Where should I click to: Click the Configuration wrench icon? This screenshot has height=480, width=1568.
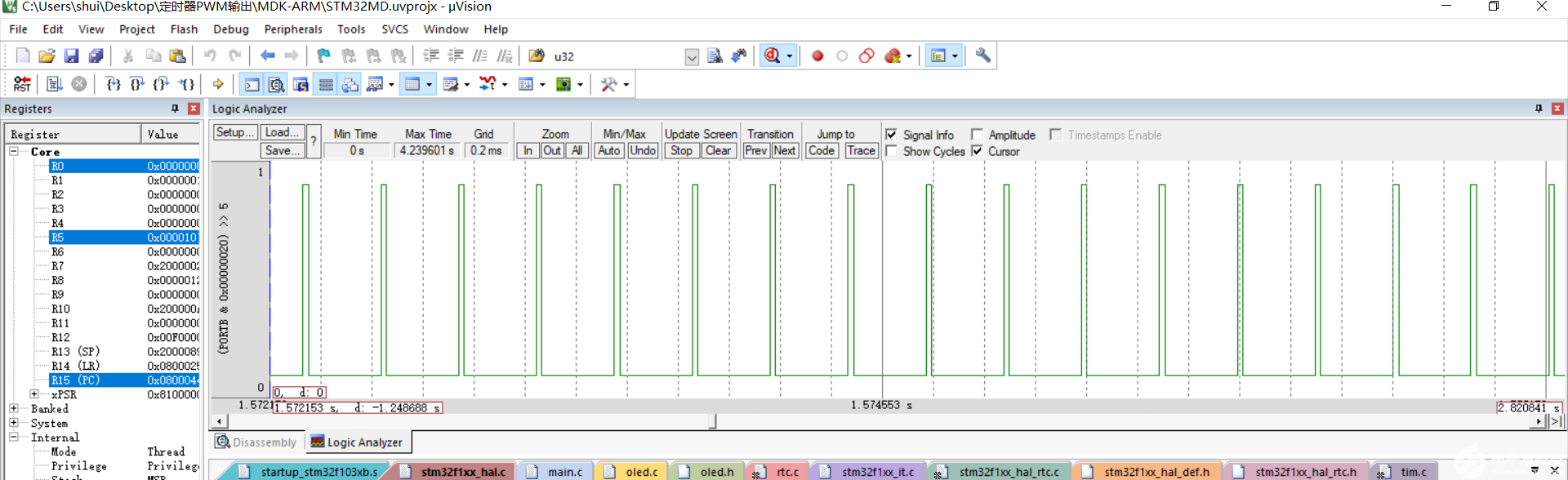(x=983, y=56)
